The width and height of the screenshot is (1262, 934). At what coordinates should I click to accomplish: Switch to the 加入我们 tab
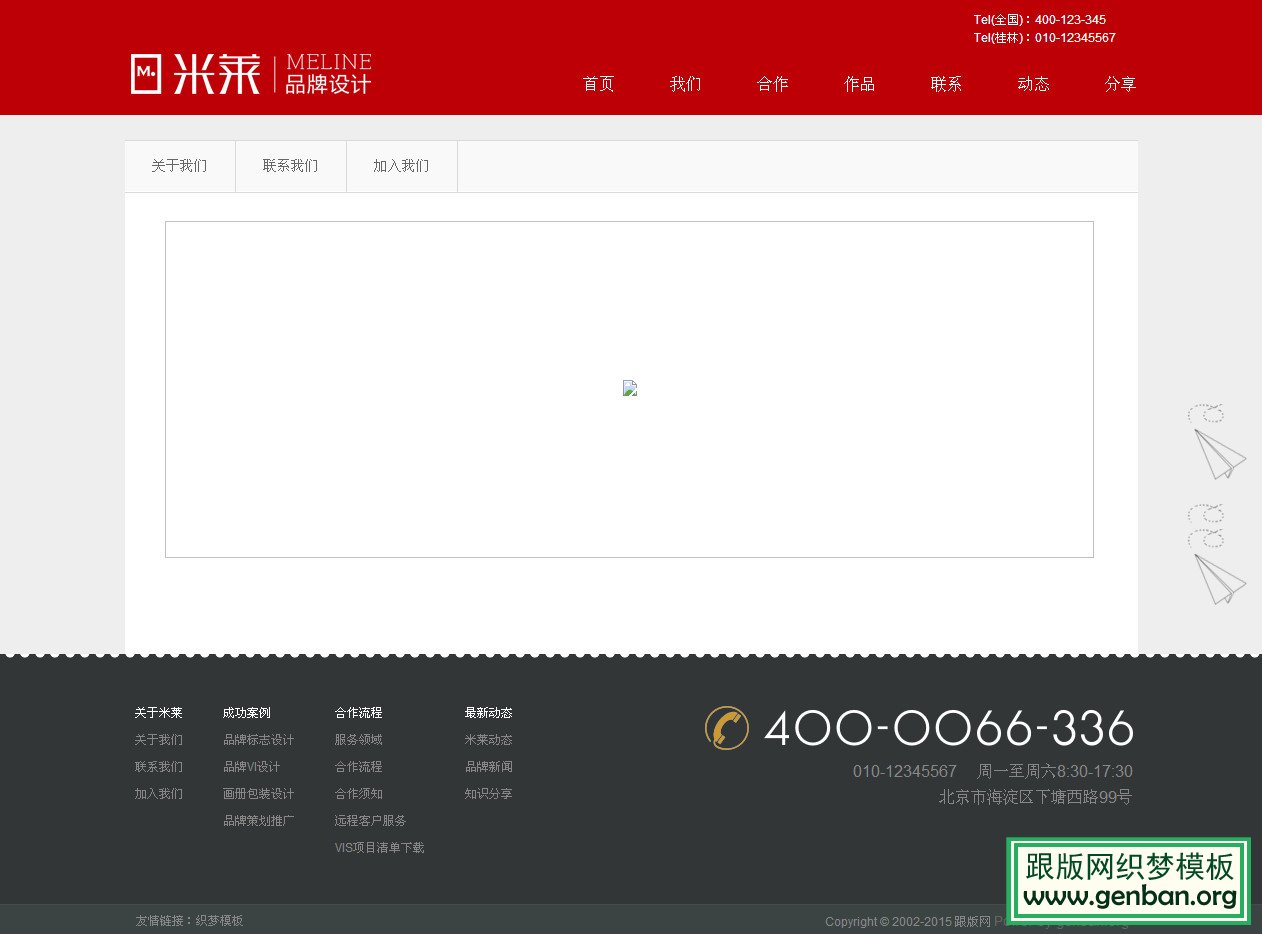pyautogui.click(x=401, y=165)
